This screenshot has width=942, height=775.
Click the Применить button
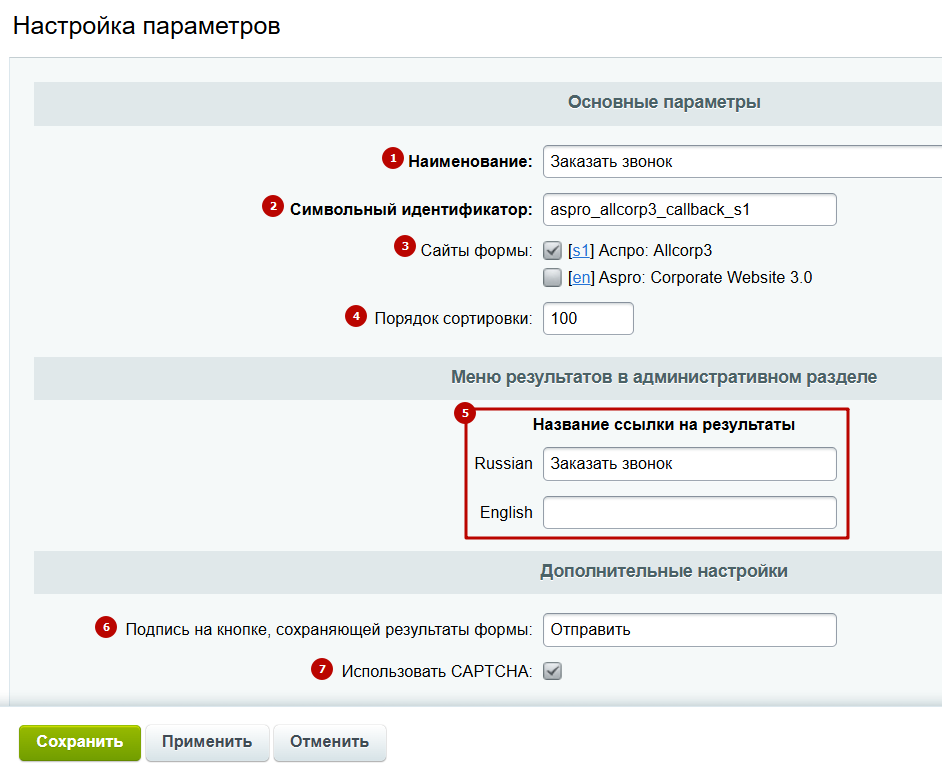(207, 742)
